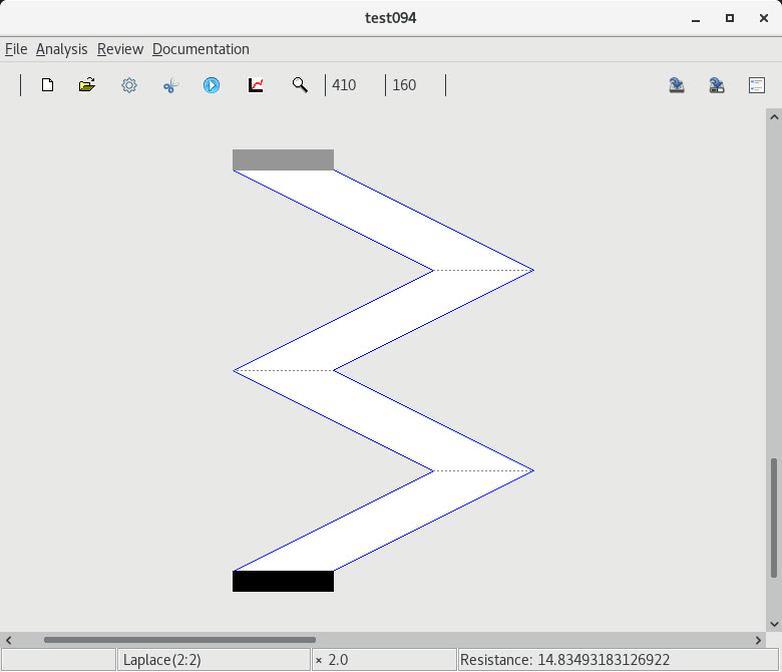Select the scissors cut tool
Viewport: 782px width, 672px height.
170,86
